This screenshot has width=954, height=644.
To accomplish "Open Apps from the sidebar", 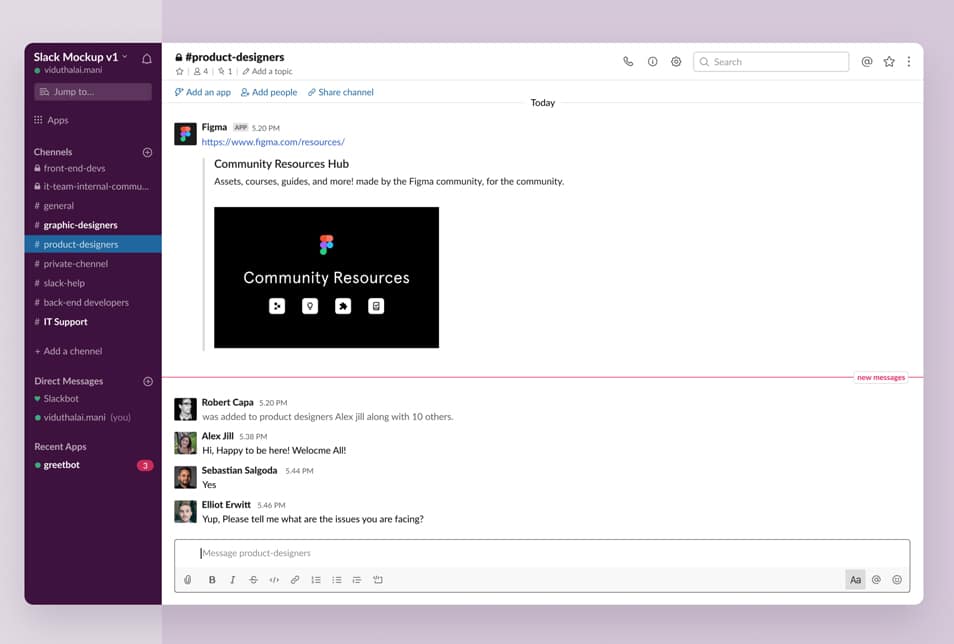I will 56,119.
